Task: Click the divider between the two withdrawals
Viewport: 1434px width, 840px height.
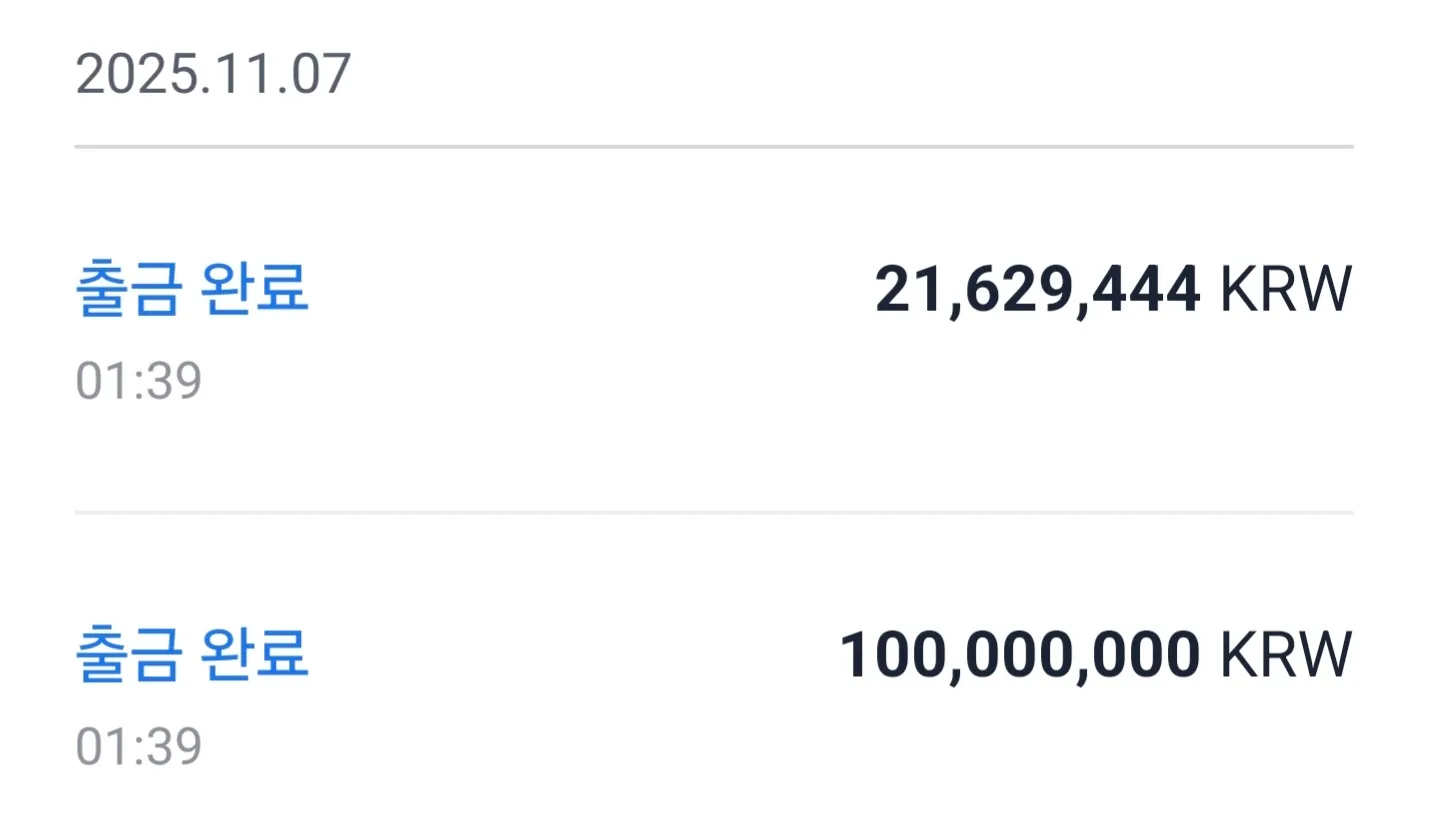Action: tap(714, 513)
